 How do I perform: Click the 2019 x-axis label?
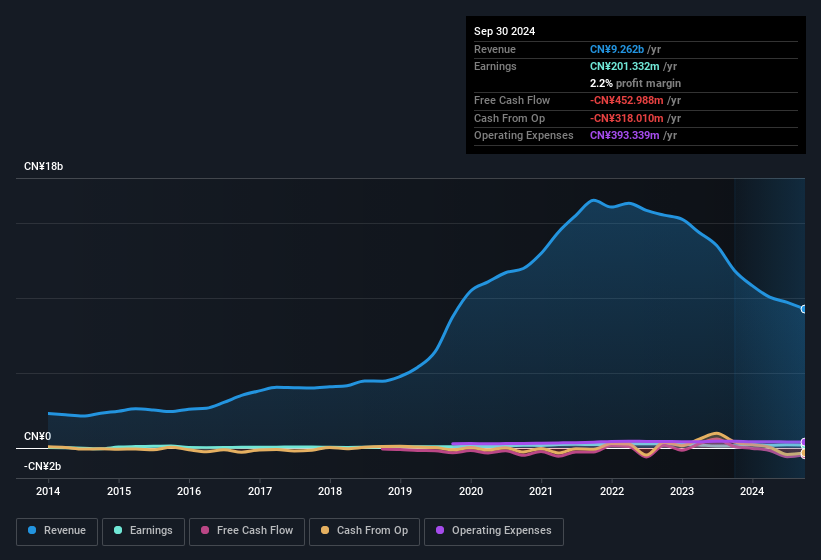tap(400, 491)
